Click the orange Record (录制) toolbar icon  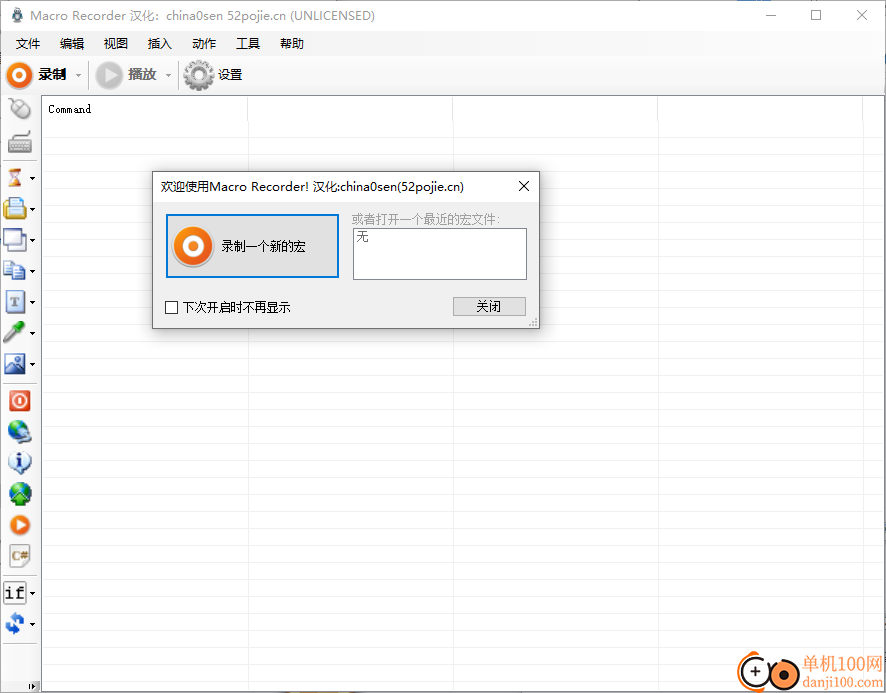tap(19, 75)
